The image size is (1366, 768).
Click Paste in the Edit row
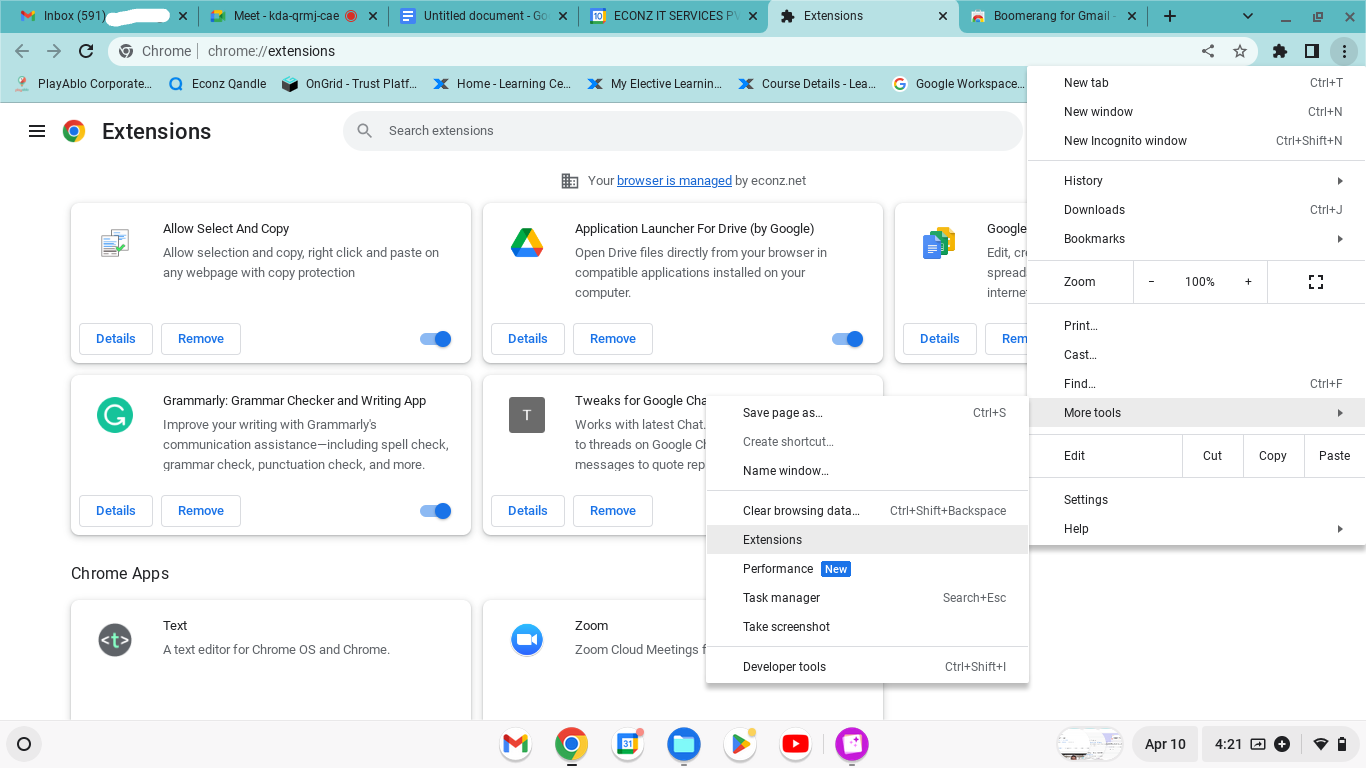coord(1334,456)
